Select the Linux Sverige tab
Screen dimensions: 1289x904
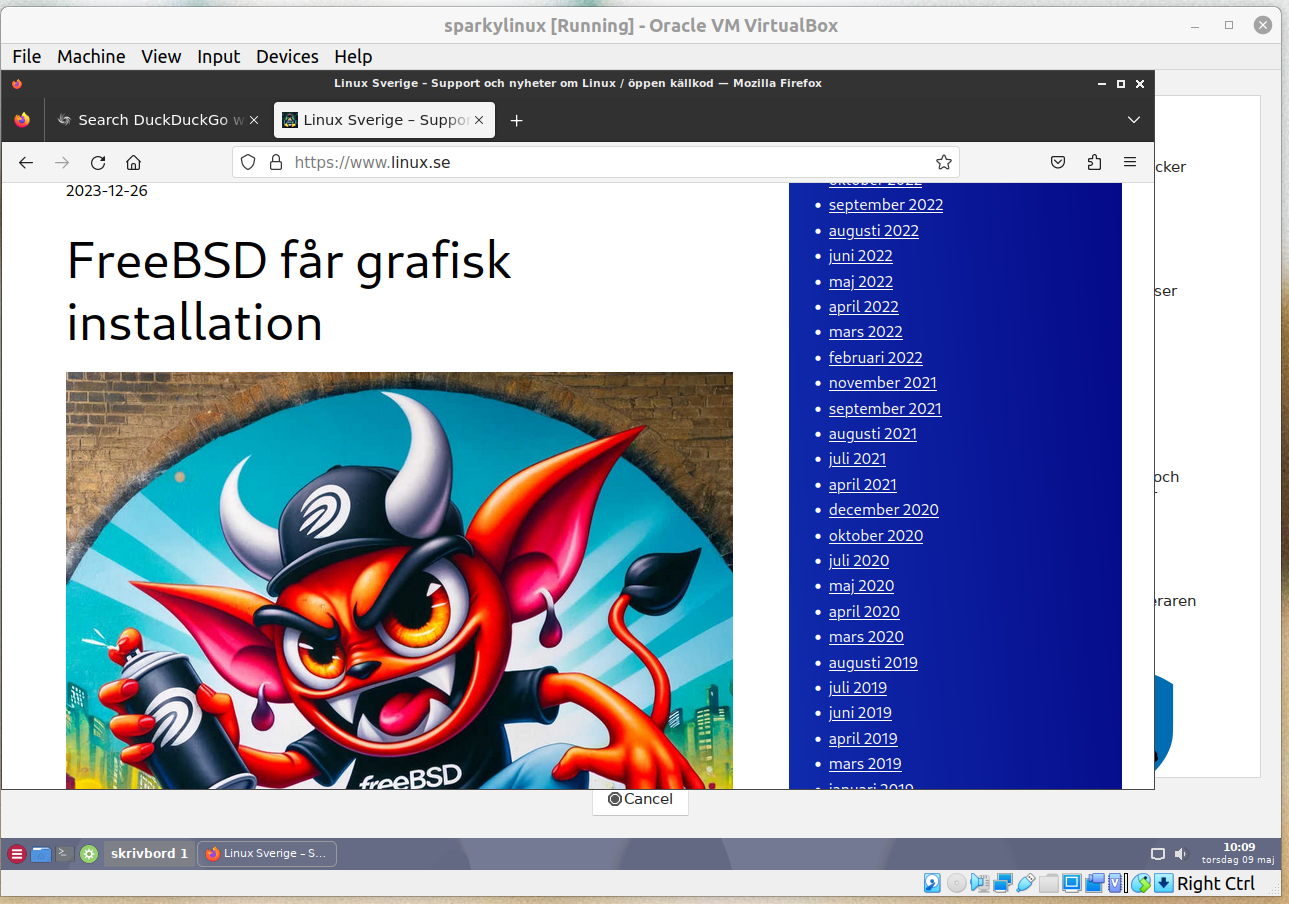coord(383,120)
